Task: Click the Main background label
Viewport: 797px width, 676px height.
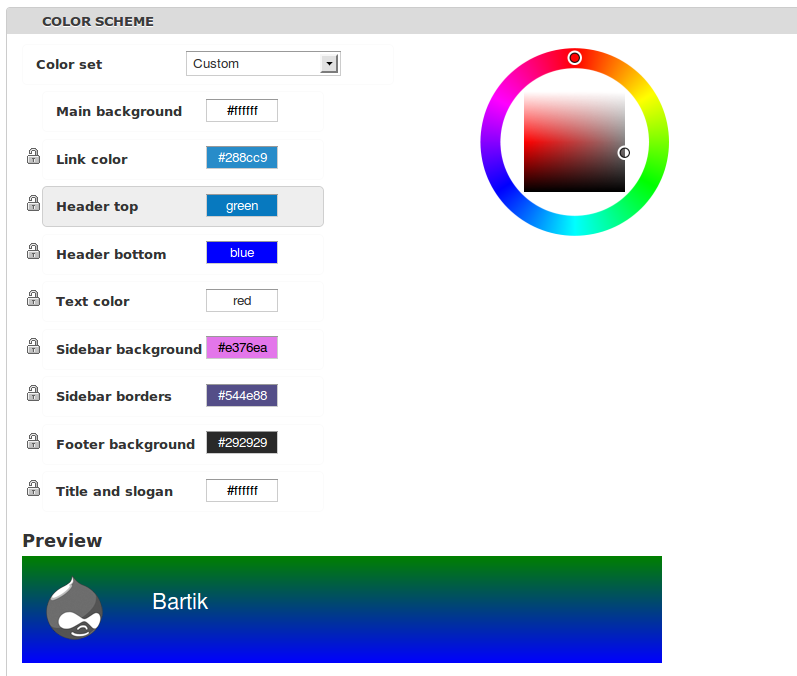Action: coord(119,111)
